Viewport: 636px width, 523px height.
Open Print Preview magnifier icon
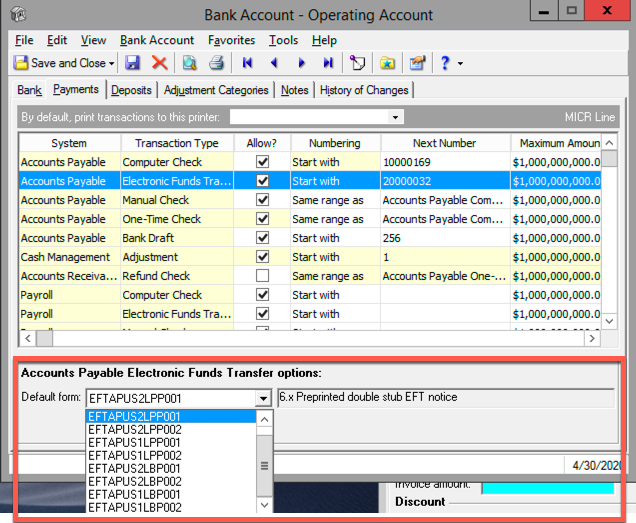(x=189, y=63)
